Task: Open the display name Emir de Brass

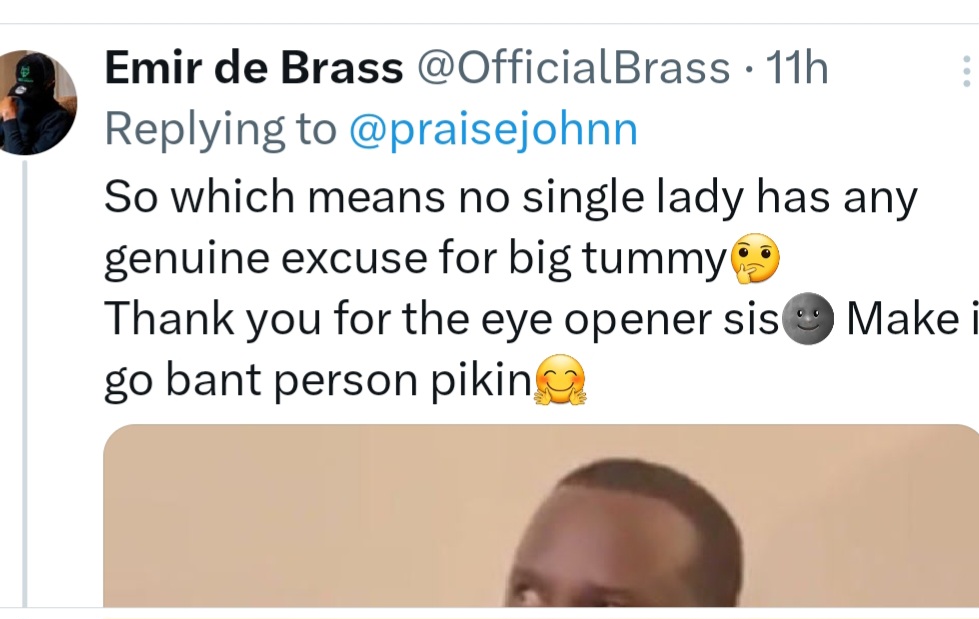Action: [x=253, y=67]
